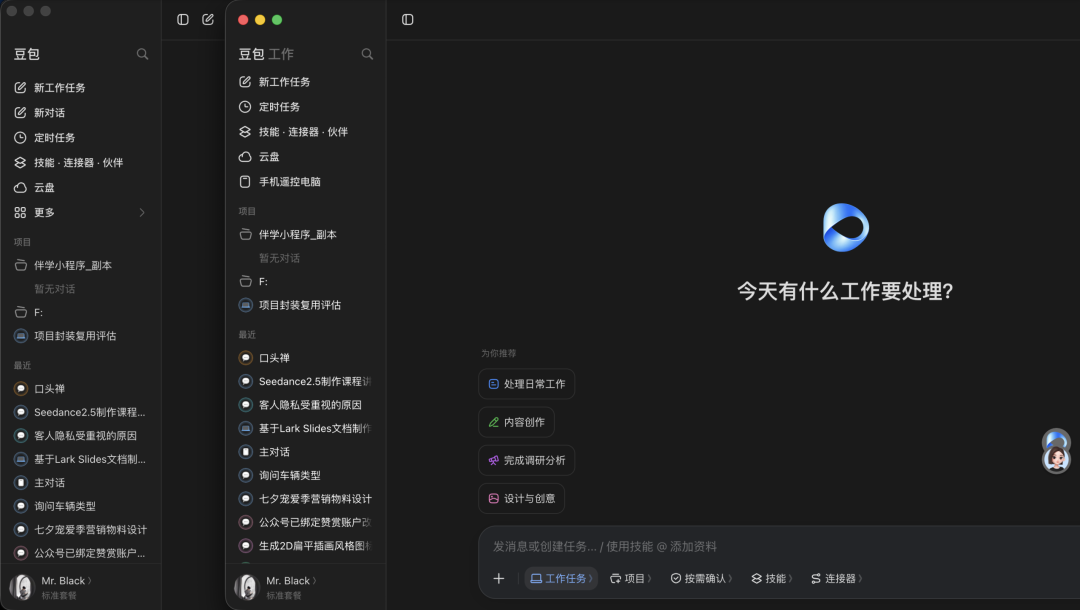Click plus attach icon in input bar
The width and height of the screenshot is (1080, 610).
pos(499,578)
